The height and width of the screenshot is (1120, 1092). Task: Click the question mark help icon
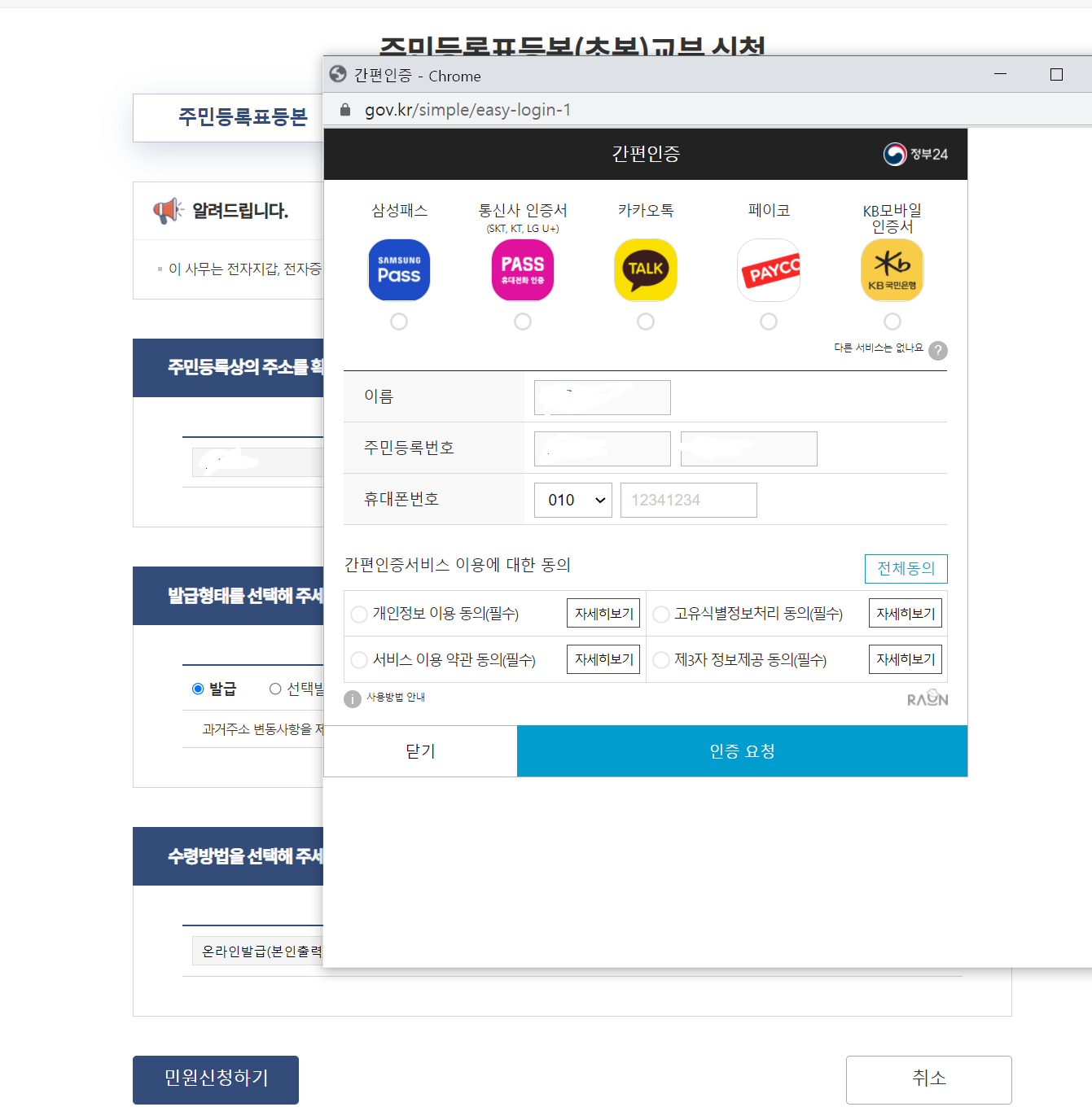coord(938,350)
